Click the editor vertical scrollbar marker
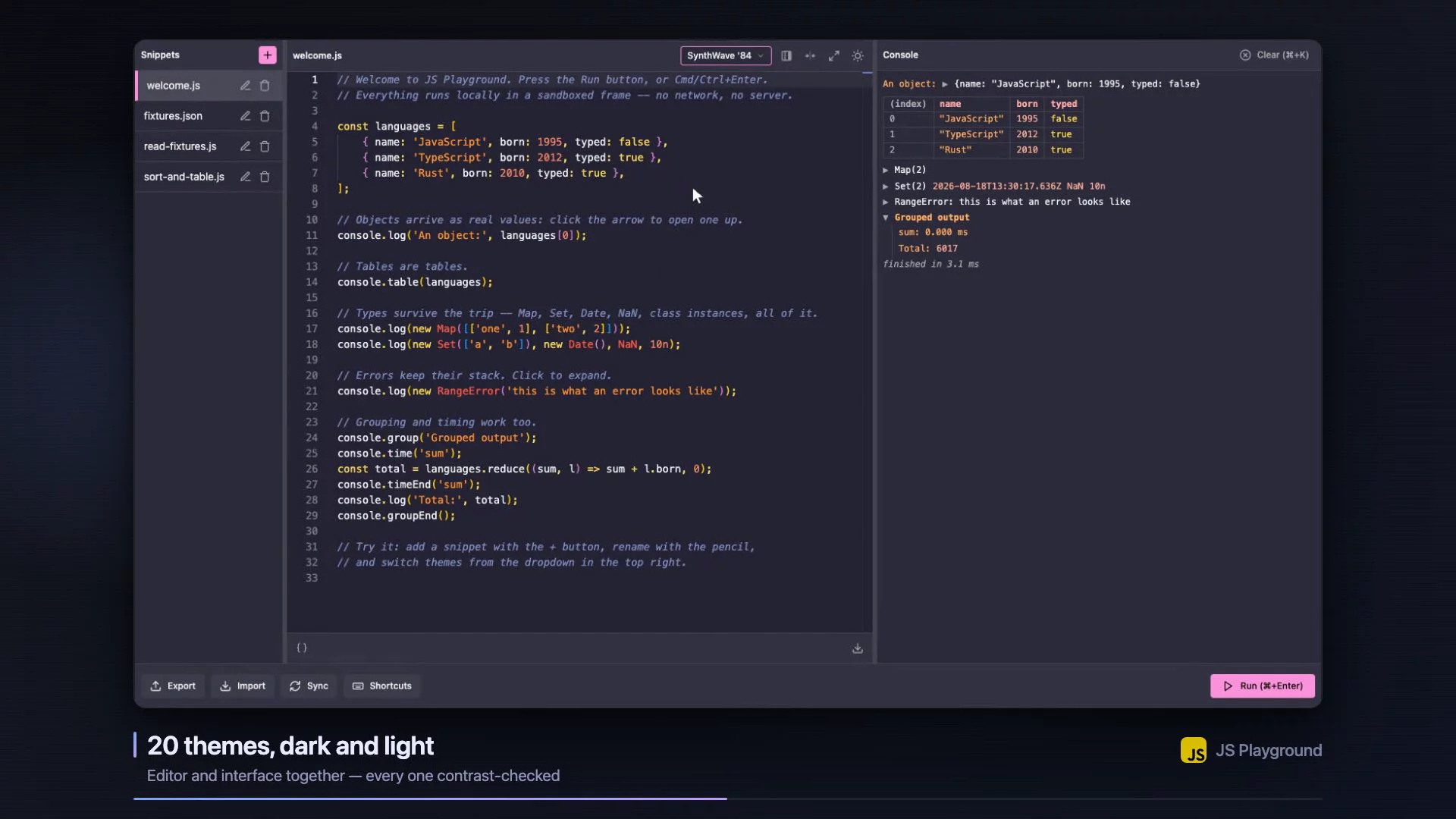This screenshot has width=1456, height=819. coord(868,73)
